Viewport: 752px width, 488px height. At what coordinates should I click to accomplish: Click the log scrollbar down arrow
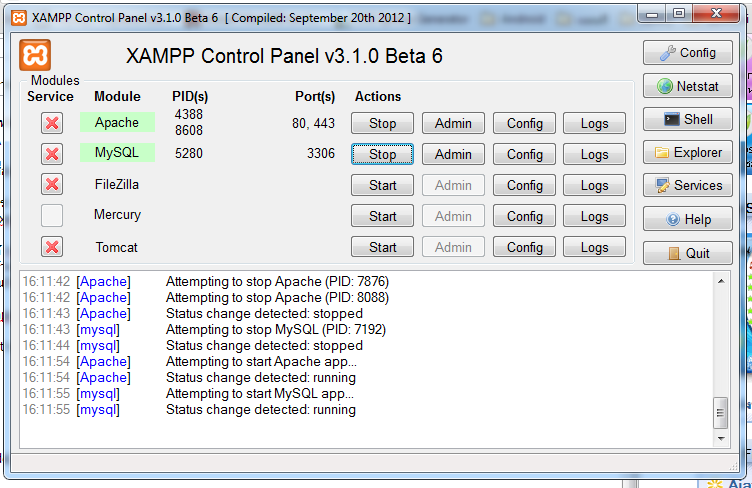pyautogui.click(x=720, y=438)
